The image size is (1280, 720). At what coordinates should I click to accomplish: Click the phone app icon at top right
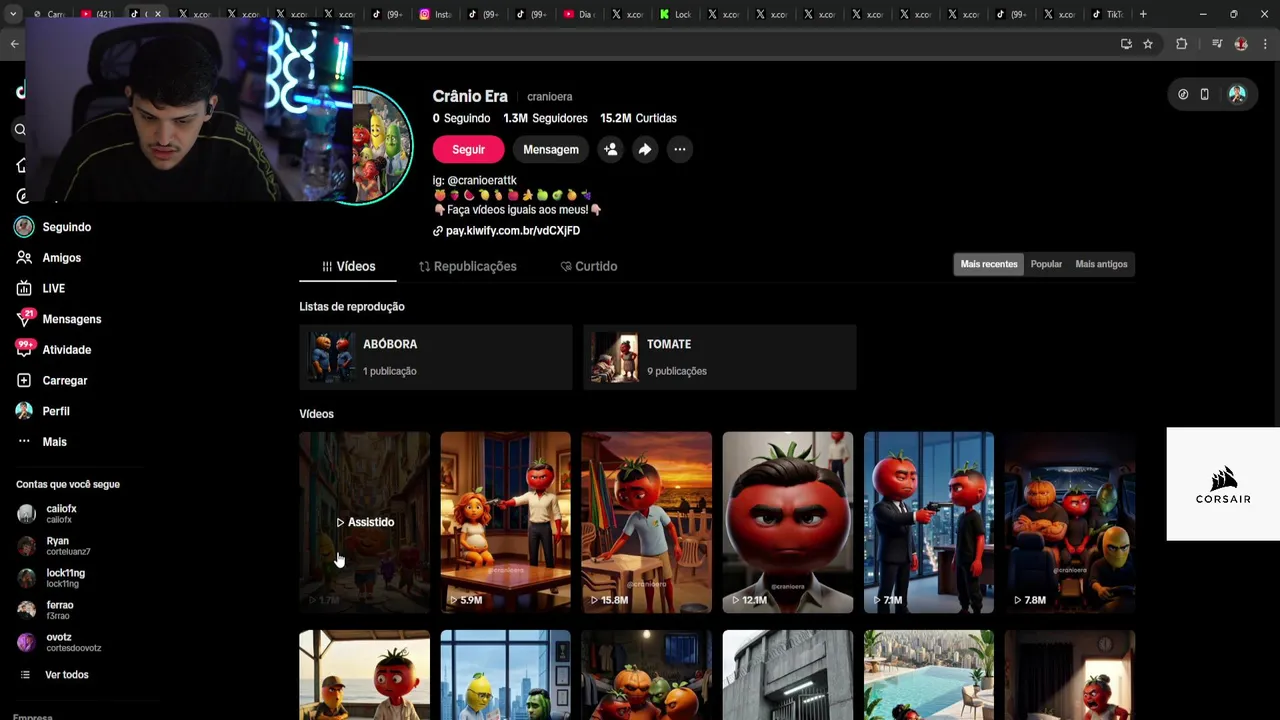point(1205,94)
